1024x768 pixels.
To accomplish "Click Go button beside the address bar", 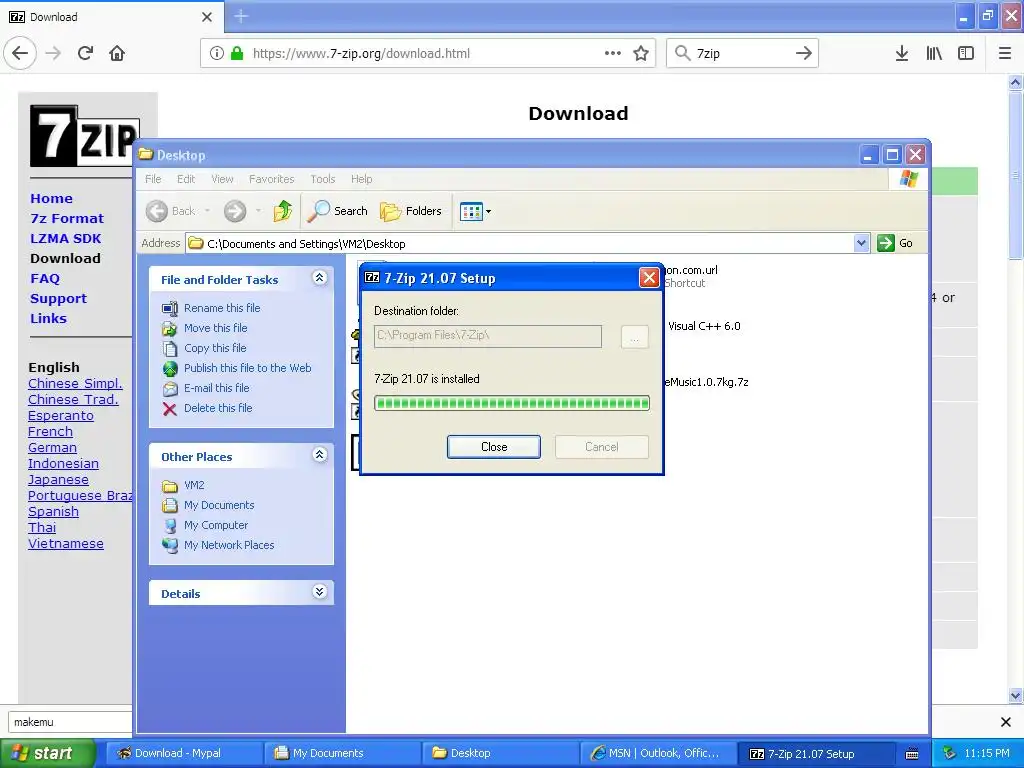I will 896,243.
